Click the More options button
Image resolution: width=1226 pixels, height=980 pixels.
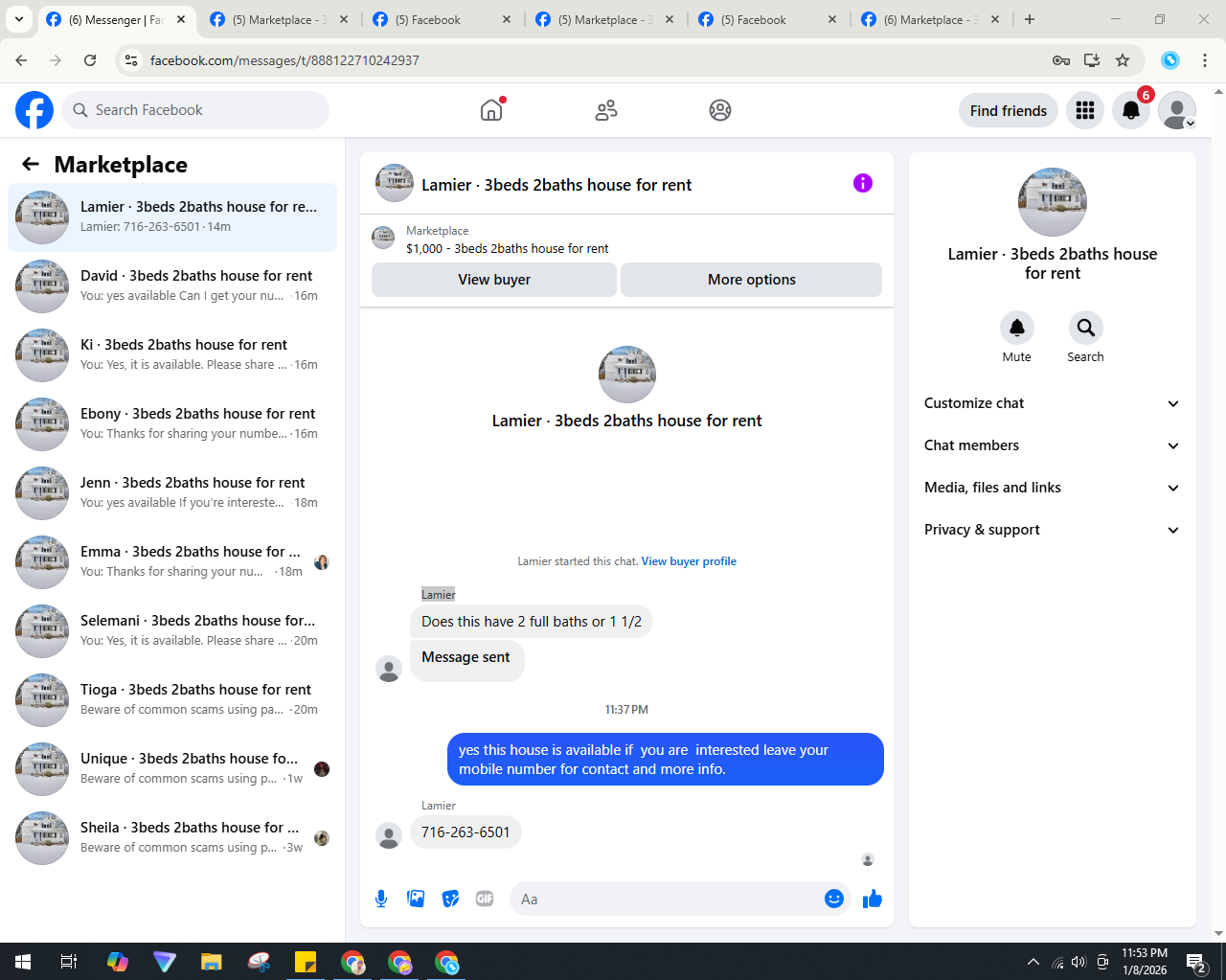point(752,280)
